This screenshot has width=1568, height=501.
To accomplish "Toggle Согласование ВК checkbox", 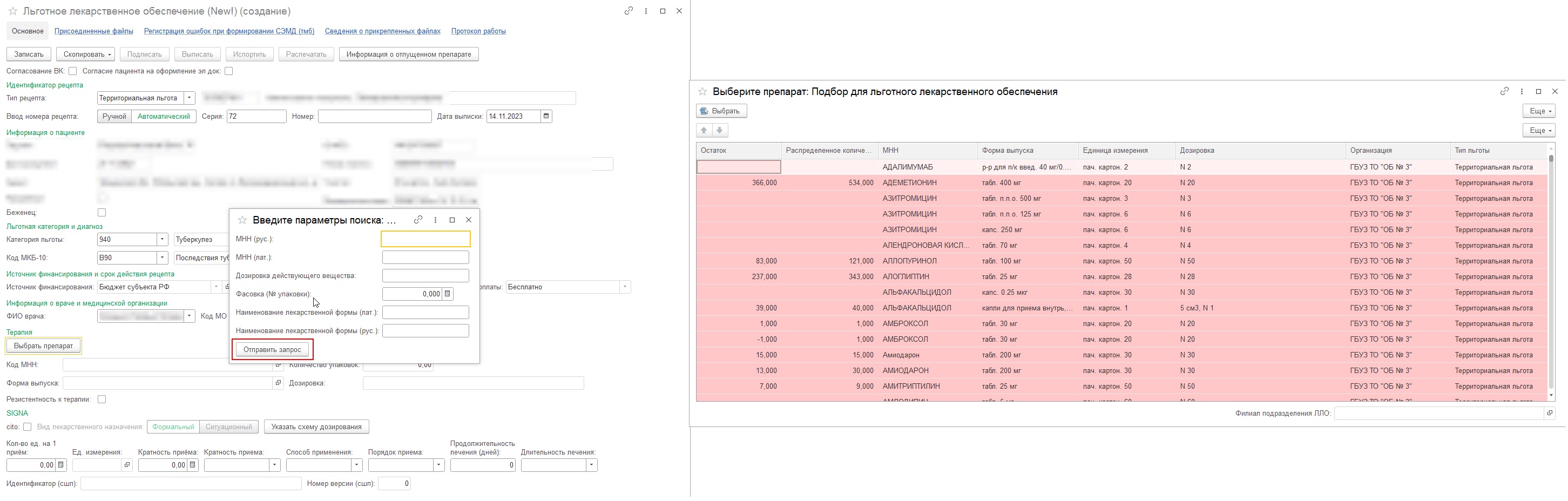I will (73, 71).
